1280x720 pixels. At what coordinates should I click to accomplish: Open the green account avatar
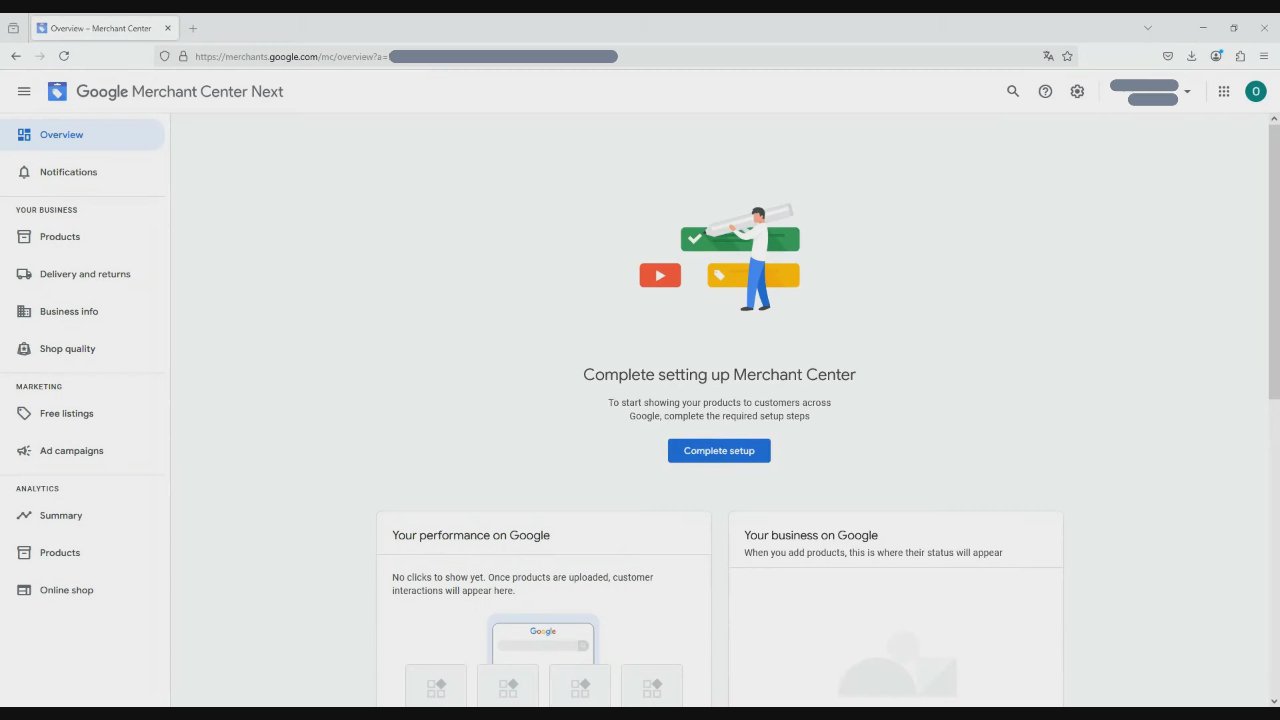pyautogui.click(x=1256, y=91)
